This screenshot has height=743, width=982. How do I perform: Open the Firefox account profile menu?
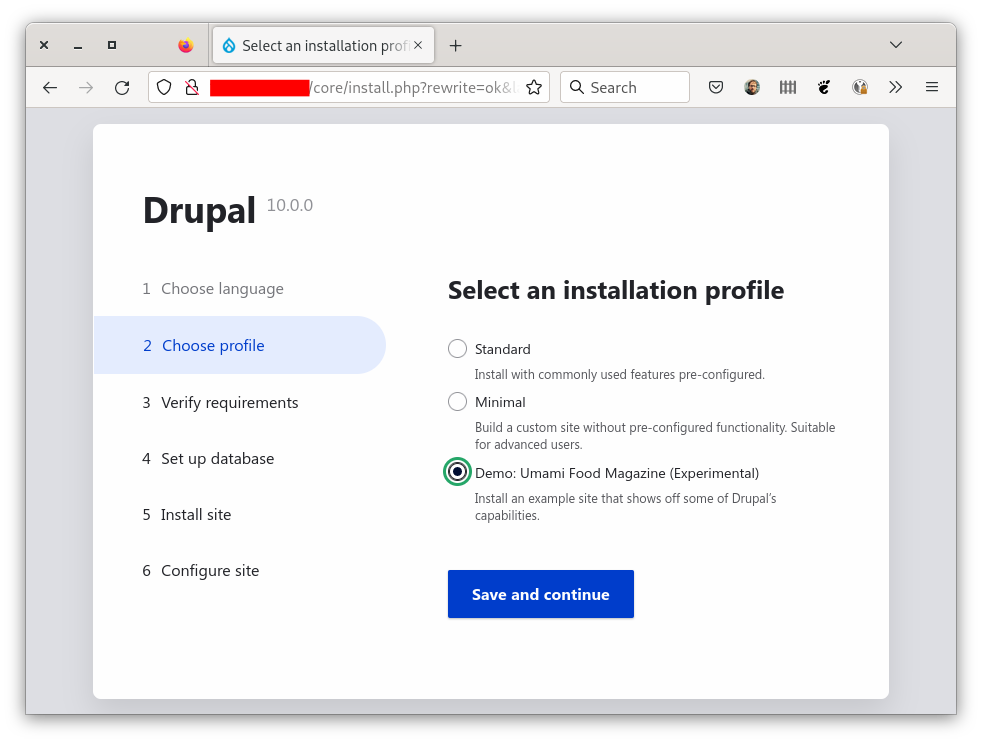[752, 87]
